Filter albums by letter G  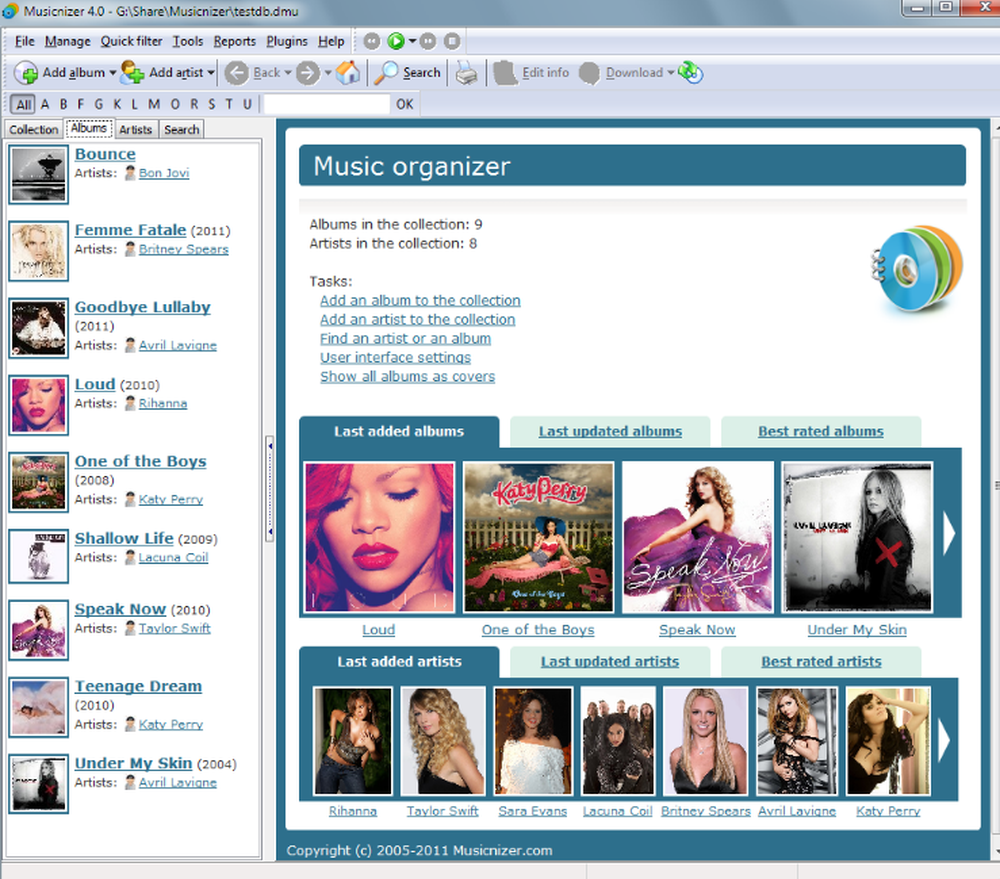coord(98,104)
